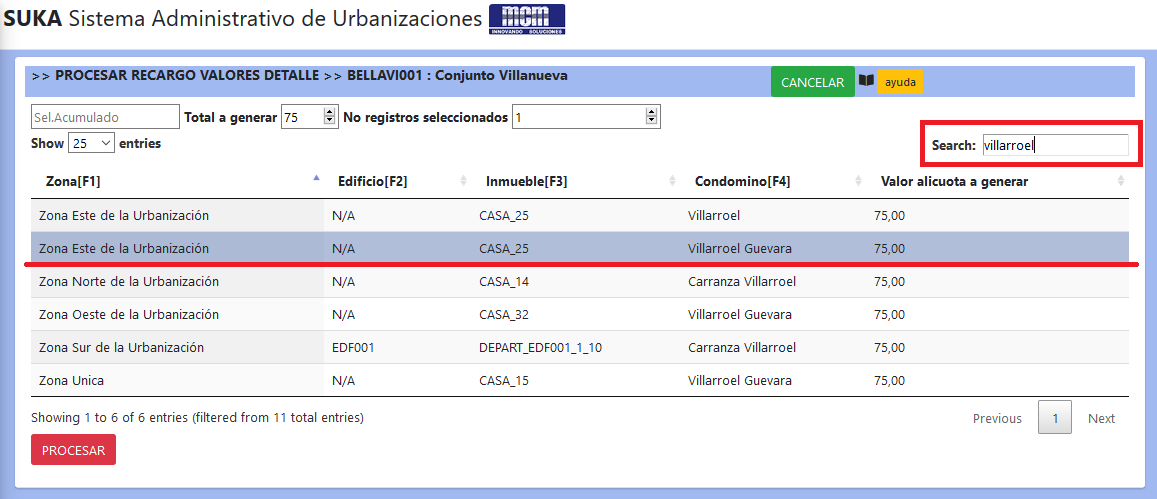The width and height of the screenshot is (1157, 499).
Task: Select the CASA_14 Carranza Villarroel row
Action: [580, 281]
